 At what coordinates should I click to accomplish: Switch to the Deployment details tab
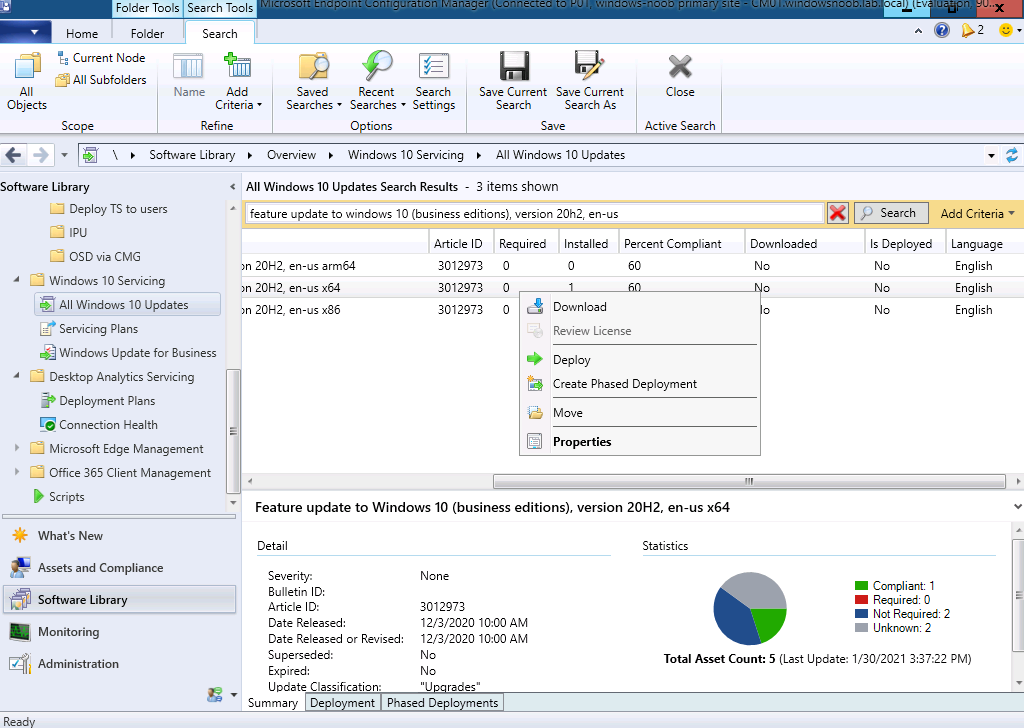tap(342, 703)
